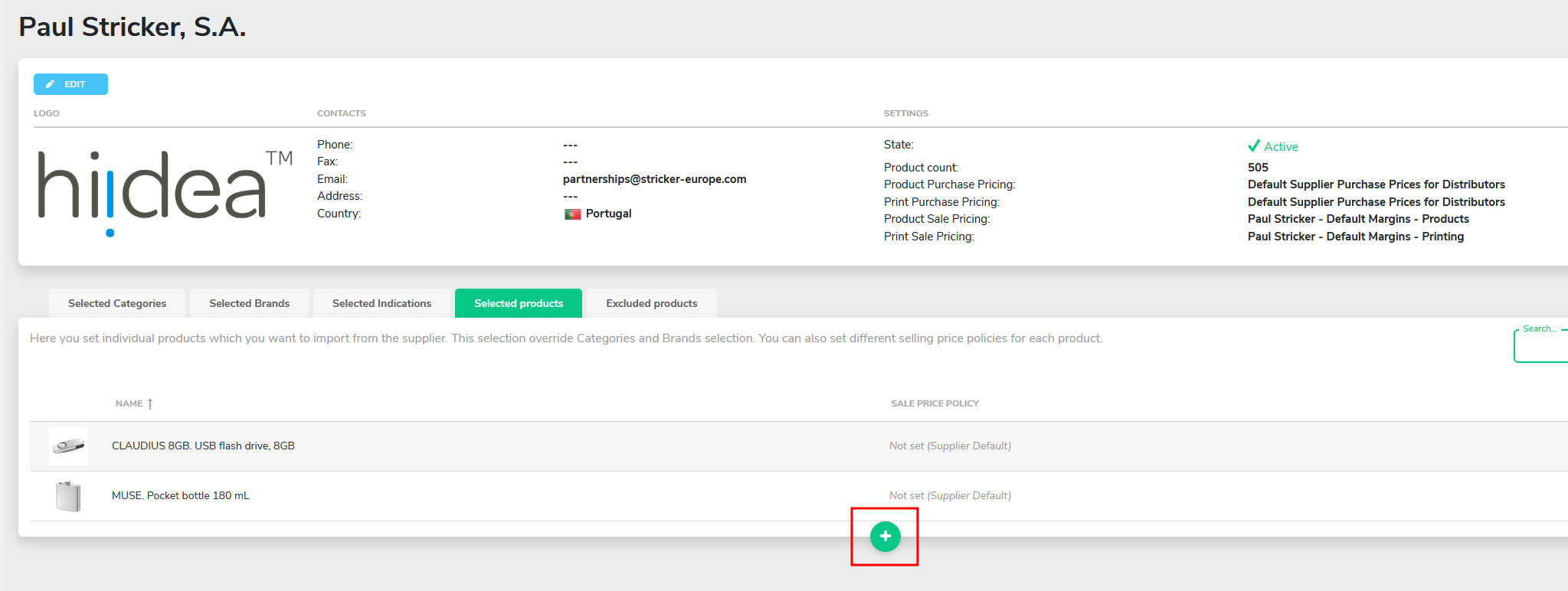This screenshot has width=1568, height=591.
Task: Click the EDIT button
Action: (x=70, y=84)
